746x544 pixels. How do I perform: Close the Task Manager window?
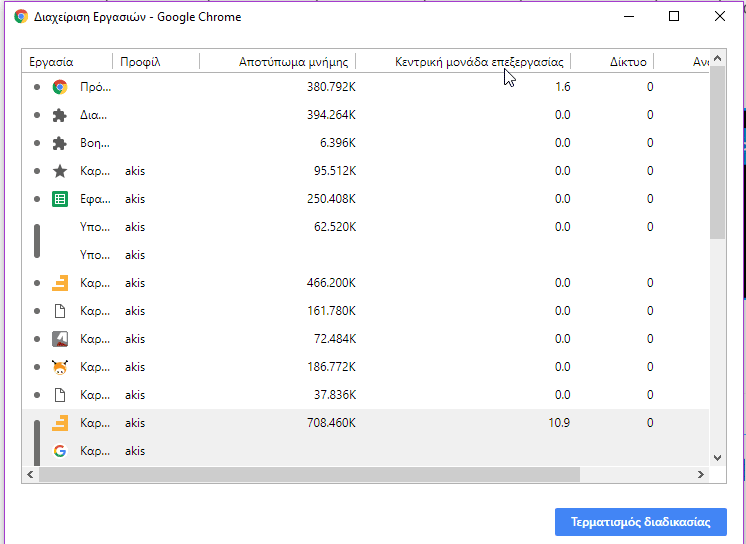coord(720,17)
